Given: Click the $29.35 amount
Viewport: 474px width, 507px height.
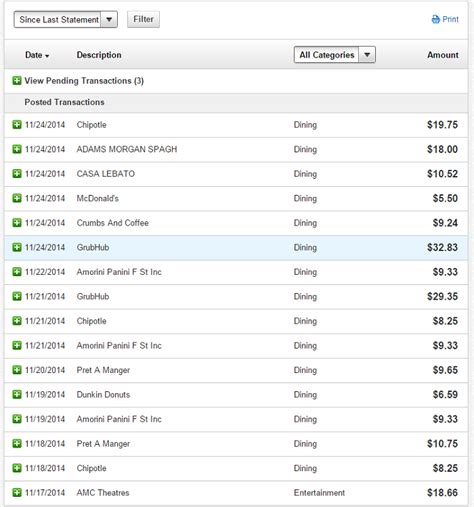Looking at the screenshot, I should point(443,296).
